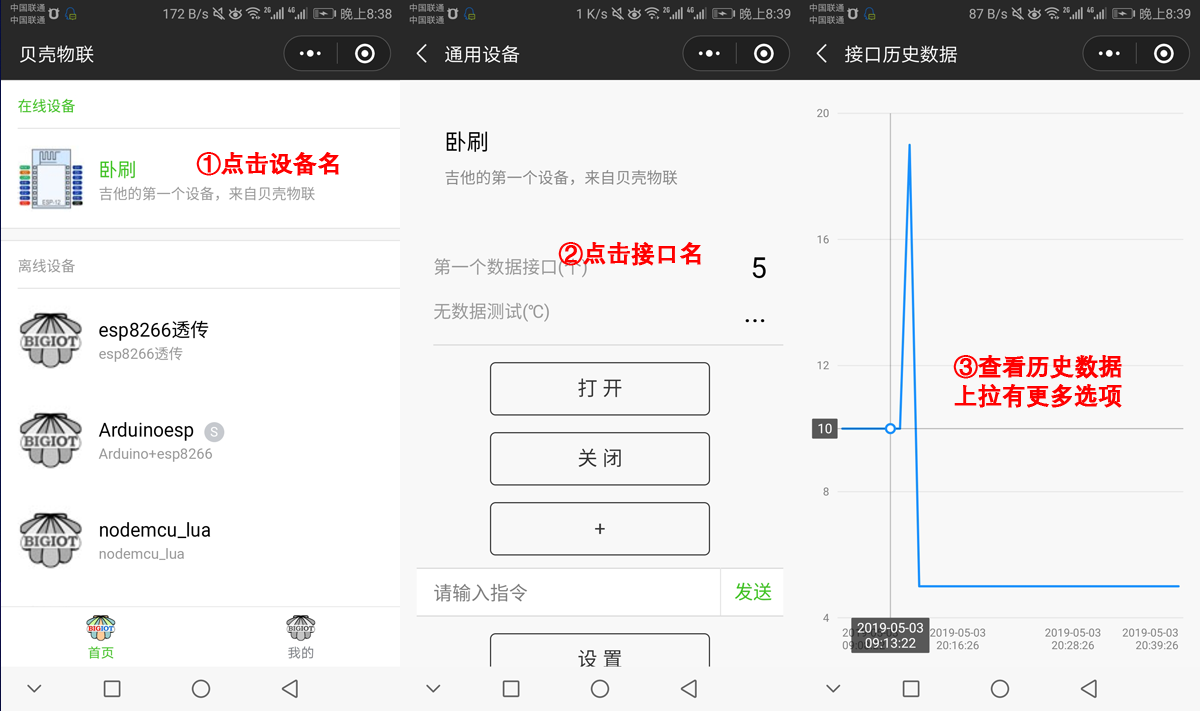
Task: Tap circle close icon on 通用设备 screen
Action: (x=764, y=54)
